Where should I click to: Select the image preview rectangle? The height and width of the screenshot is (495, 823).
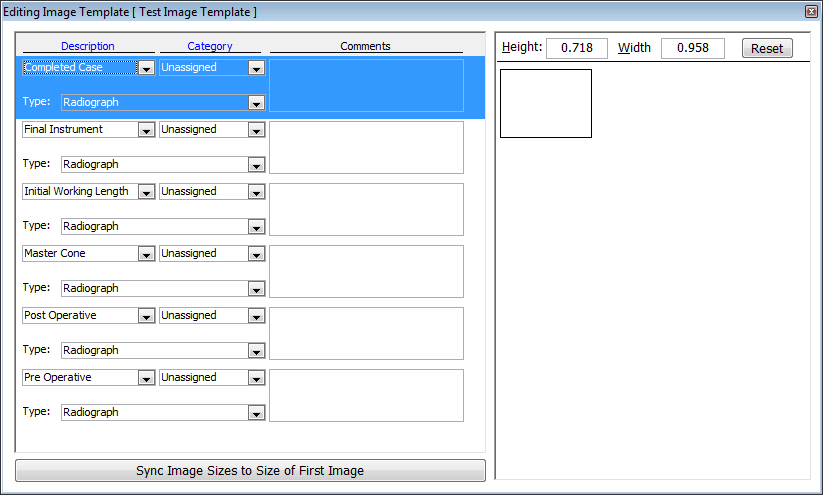[545, 104]
